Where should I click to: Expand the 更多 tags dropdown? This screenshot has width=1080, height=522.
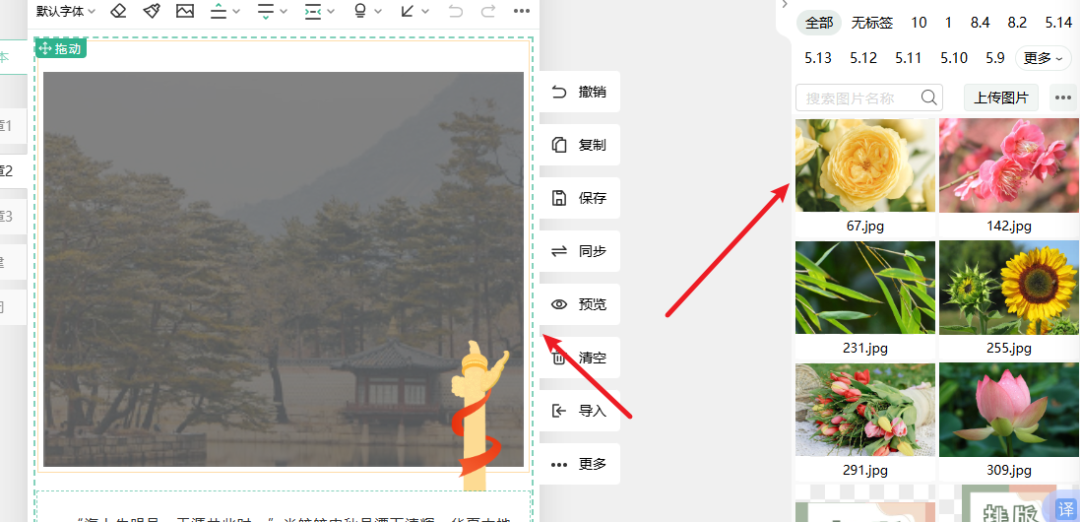(1043, 58)
